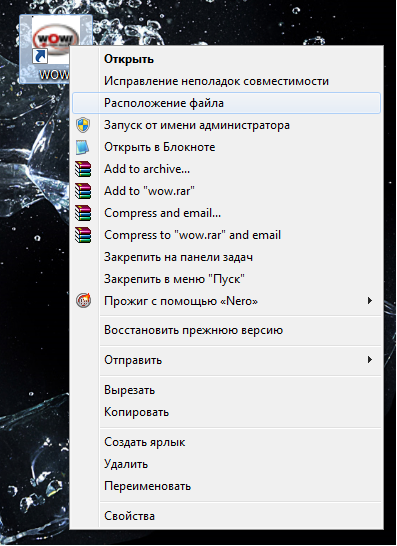Image resolution: width=397 pixels, height=546 pixels.
Task: Choose Закрепить на панели задач
Action: coord(226,257)
